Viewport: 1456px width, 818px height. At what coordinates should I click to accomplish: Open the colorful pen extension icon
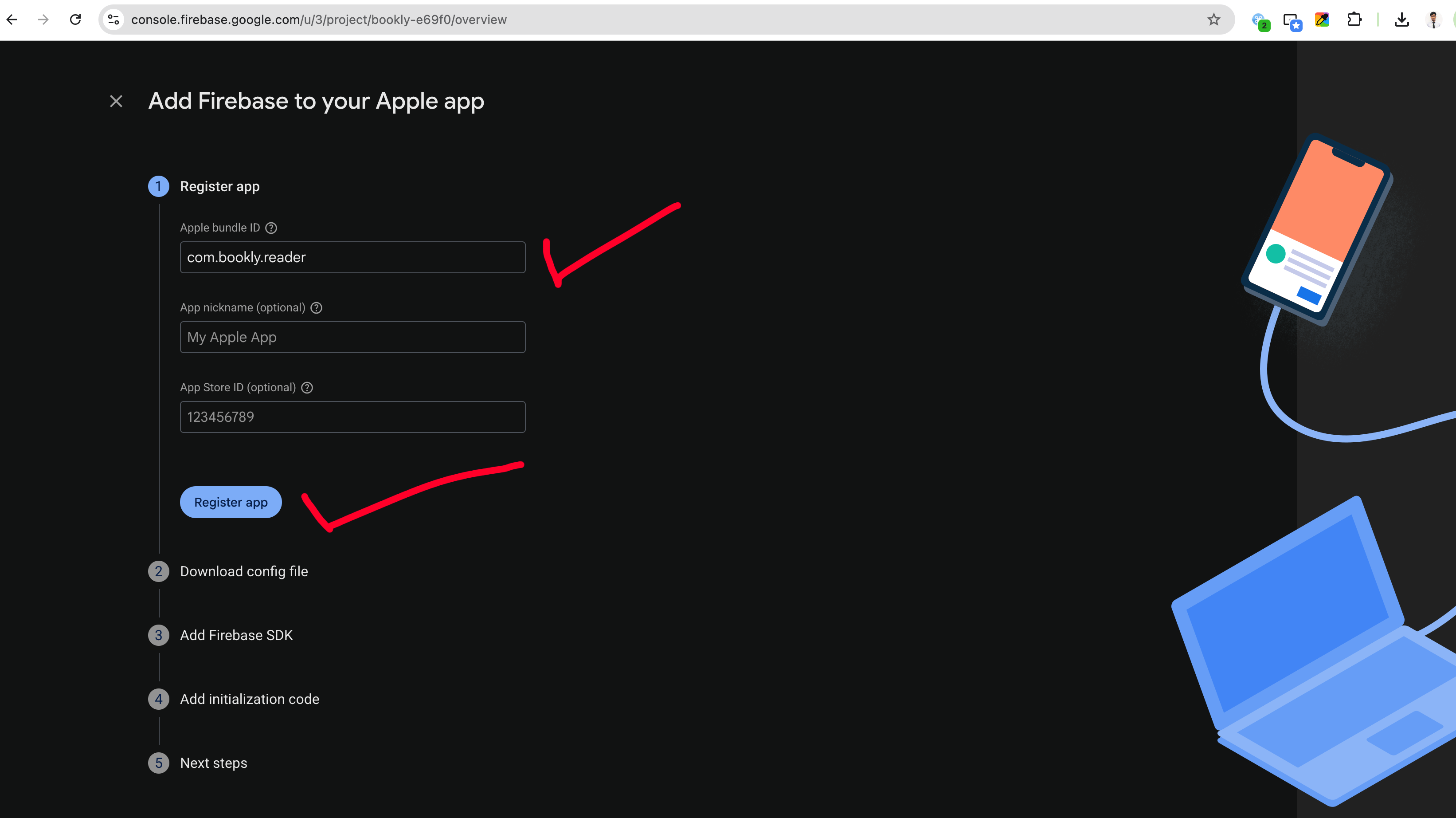[x=1322, y=20]
